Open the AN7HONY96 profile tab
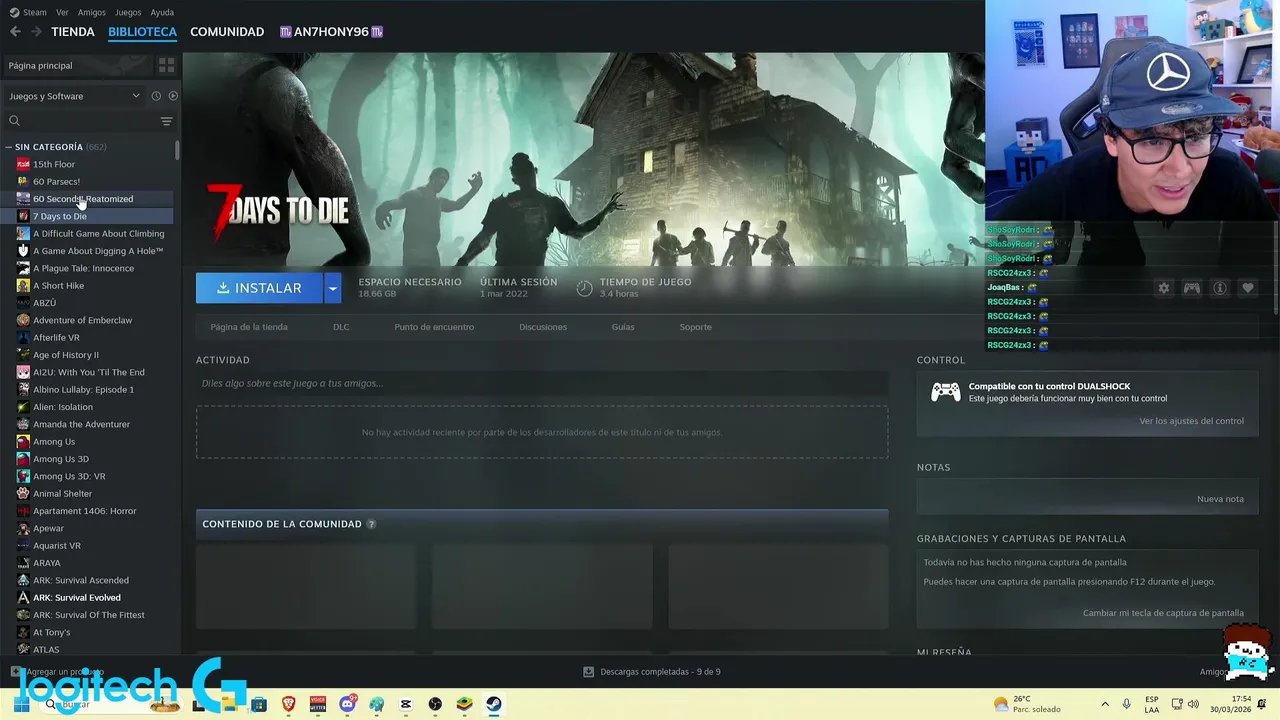Screen dimensions: 1280x720 [331, 32]
